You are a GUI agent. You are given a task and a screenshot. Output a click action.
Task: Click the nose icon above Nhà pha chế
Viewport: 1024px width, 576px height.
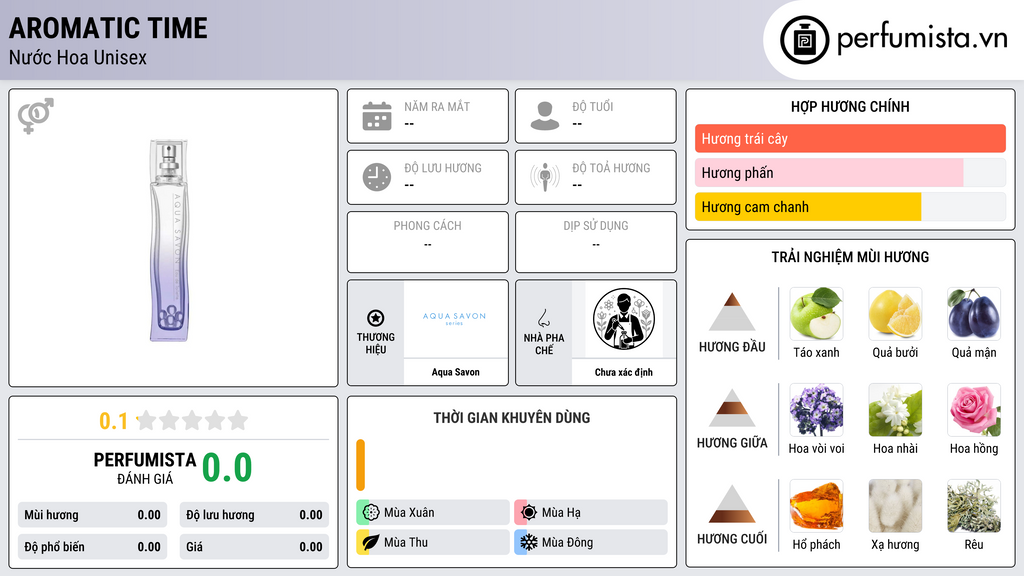click(x=543, y=318)
